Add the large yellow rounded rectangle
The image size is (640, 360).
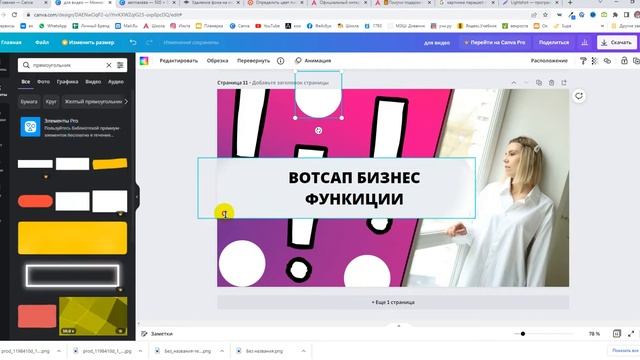73,238
